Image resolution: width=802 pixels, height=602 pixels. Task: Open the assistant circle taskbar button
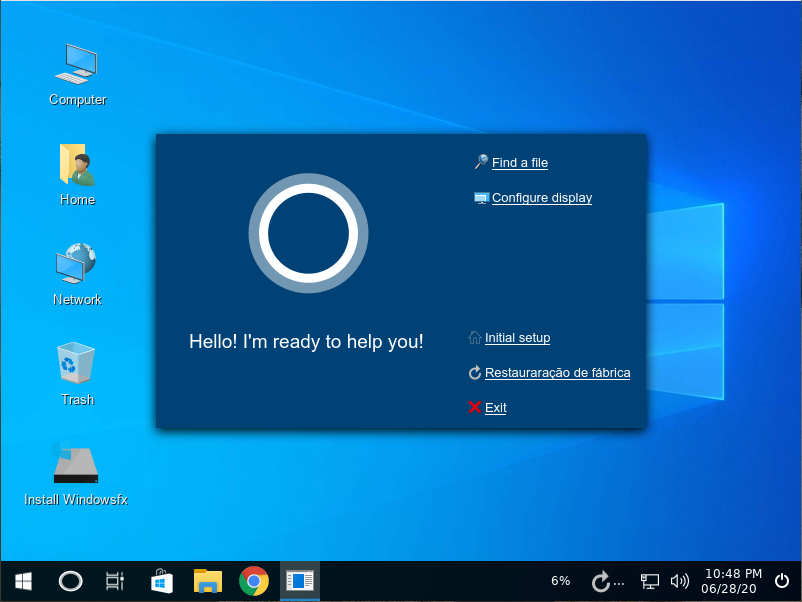pos(71,581)
